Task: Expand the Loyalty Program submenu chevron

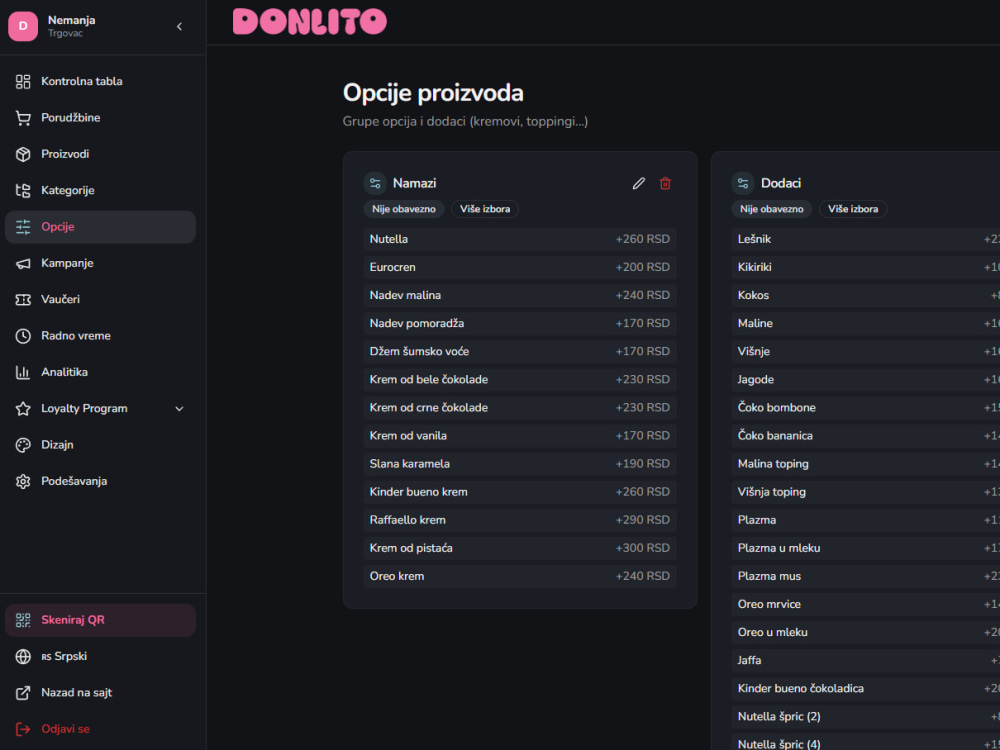Action: coord(179,409)
